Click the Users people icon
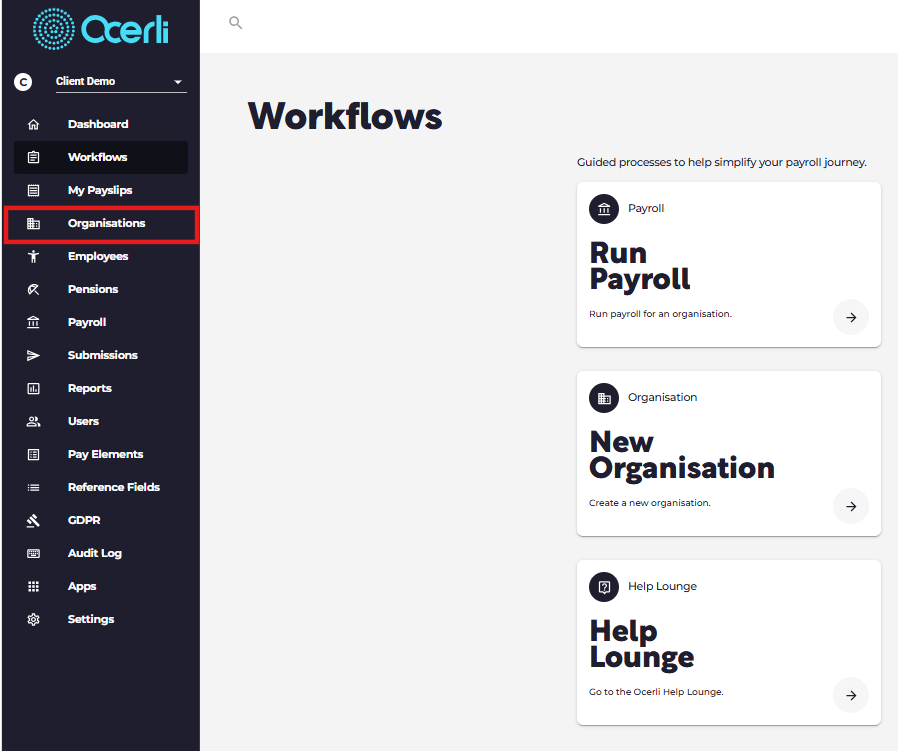The image size is (898, 751). coord(34,421)
